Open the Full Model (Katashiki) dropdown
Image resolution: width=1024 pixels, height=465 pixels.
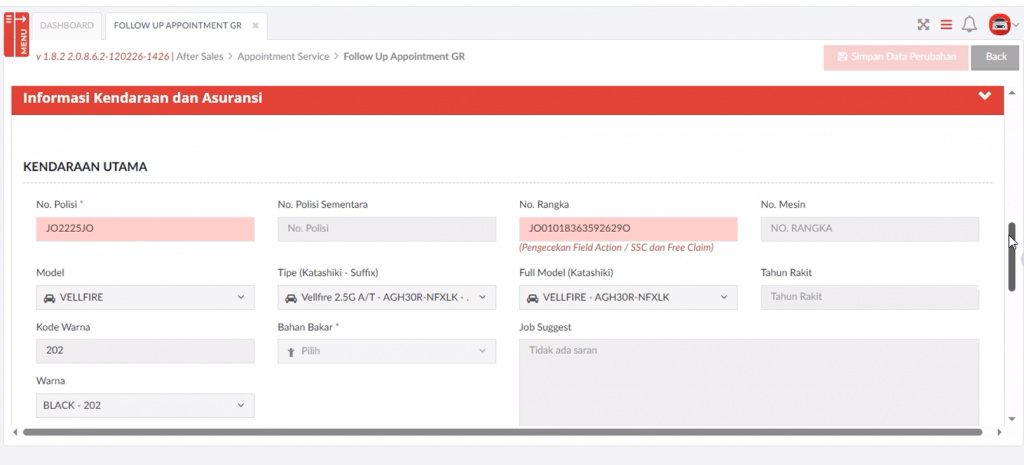[x=628, y=297]
